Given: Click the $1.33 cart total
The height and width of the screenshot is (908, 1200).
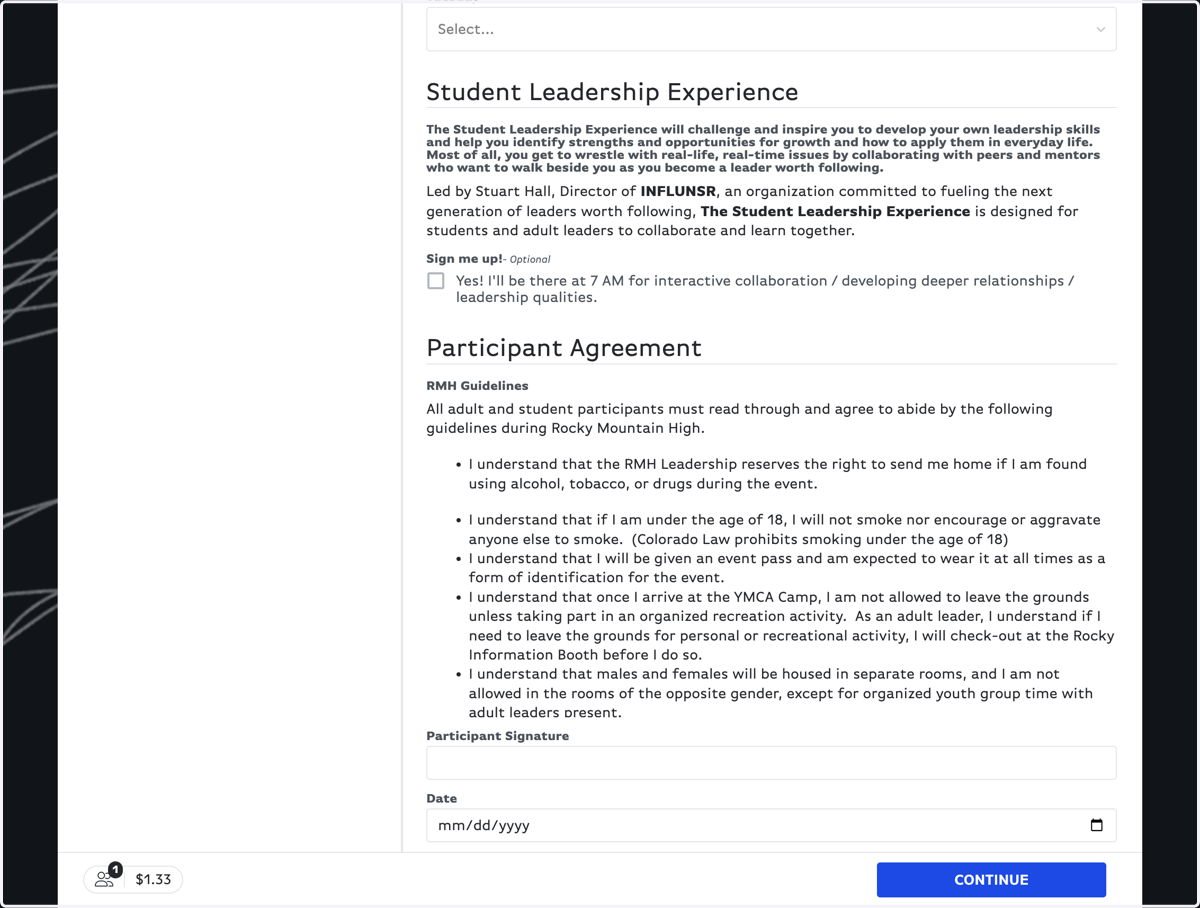Looking at the screenshot, I should tap(153, 880).
